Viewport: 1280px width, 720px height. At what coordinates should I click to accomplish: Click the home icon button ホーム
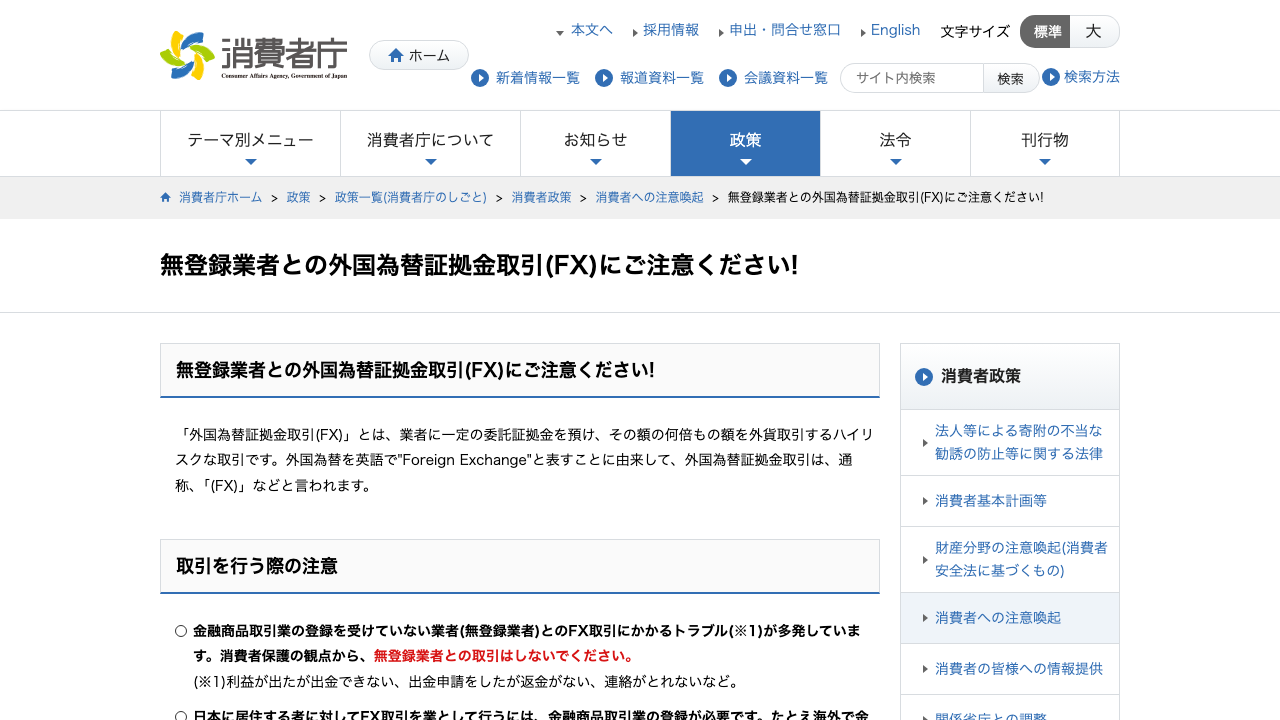click(x=419, y=55)
